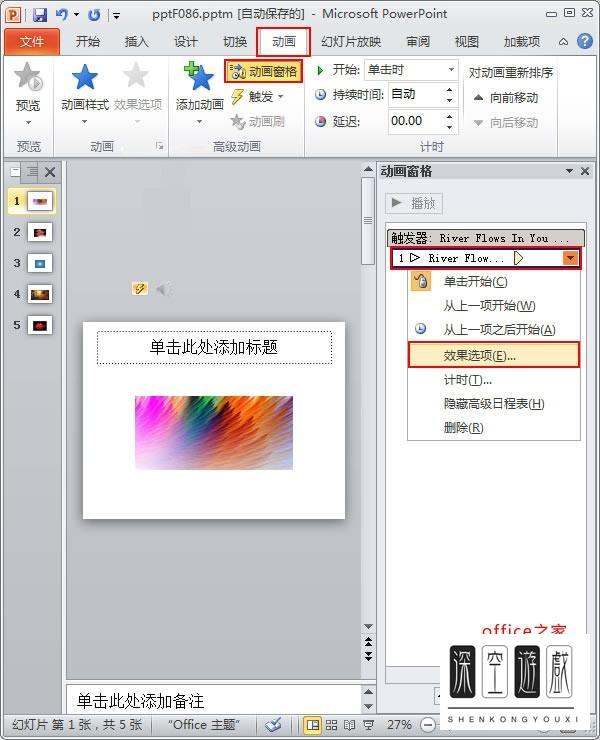Increase 持续时间 with up stepper arrow
The height and width of the screenshot is (740, 600).
pyautogui.click(x=449, y=89)
